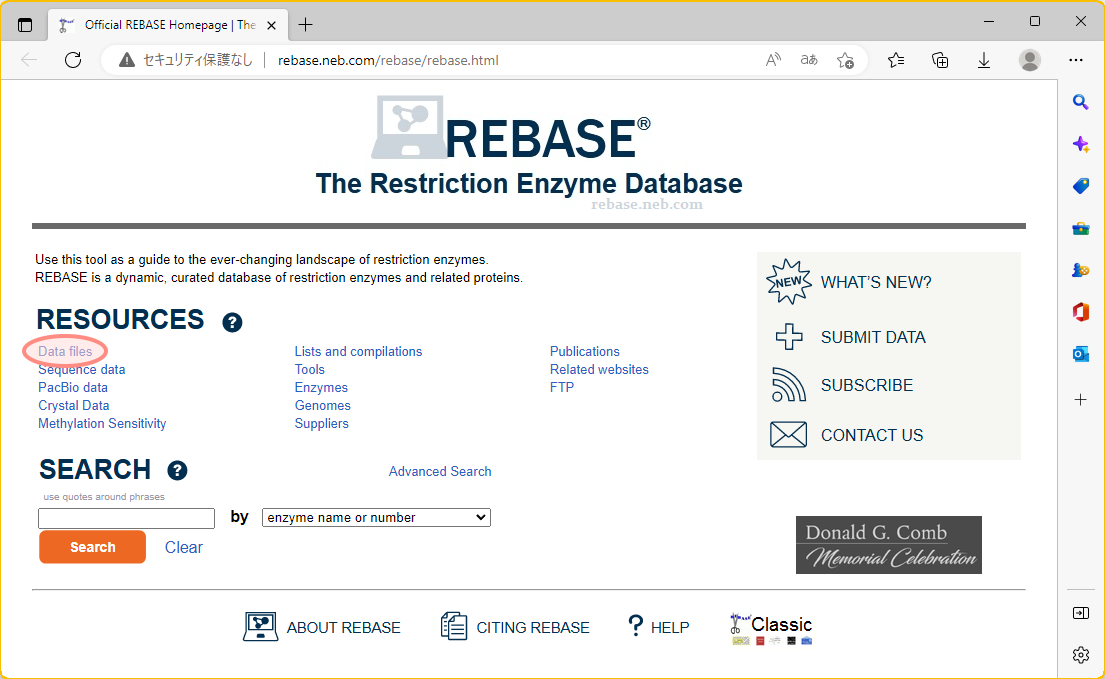Image resolution: width=1105 pixels, height=679 pixels.
Task: Open SUBMIT DATA text link
Action: [x=873, y=337]
